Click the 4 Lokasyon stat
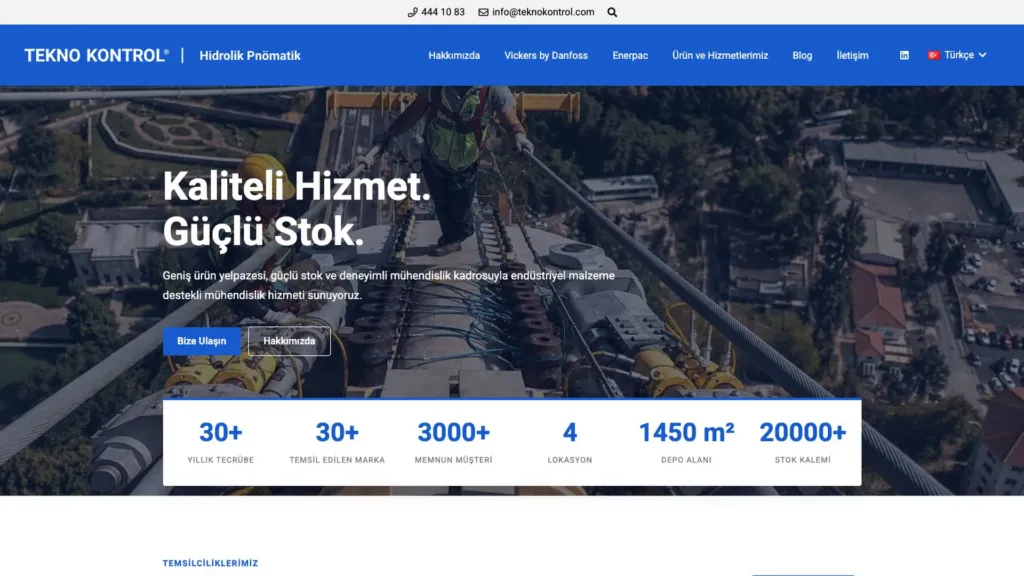The height and width of the screenshot is (576, 1024). point(569,442)
